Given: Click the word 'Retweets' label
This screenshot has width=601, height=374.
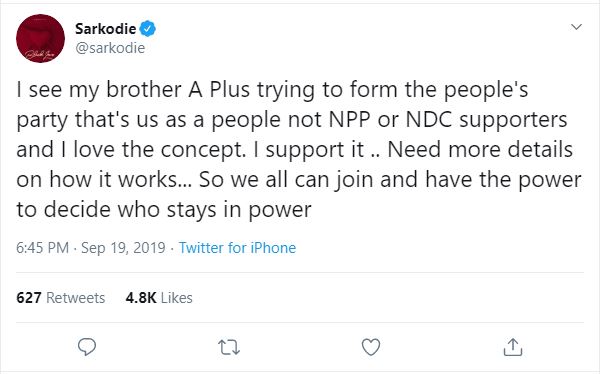Looking at the screenshot, I should click(x=76, y=298).
